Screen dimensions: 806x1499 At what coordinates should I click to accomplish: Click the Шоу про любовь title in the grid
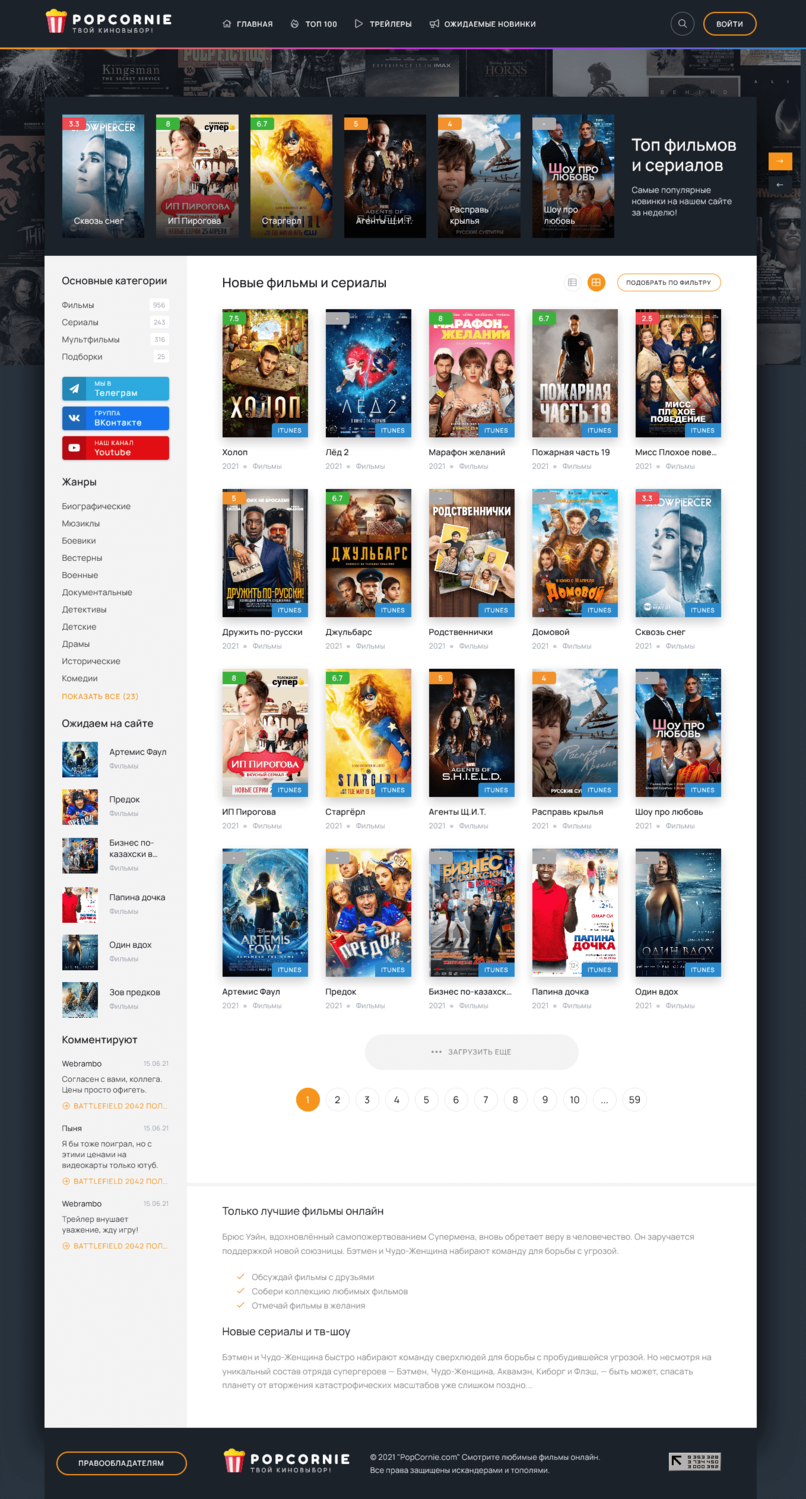[668, 812]
